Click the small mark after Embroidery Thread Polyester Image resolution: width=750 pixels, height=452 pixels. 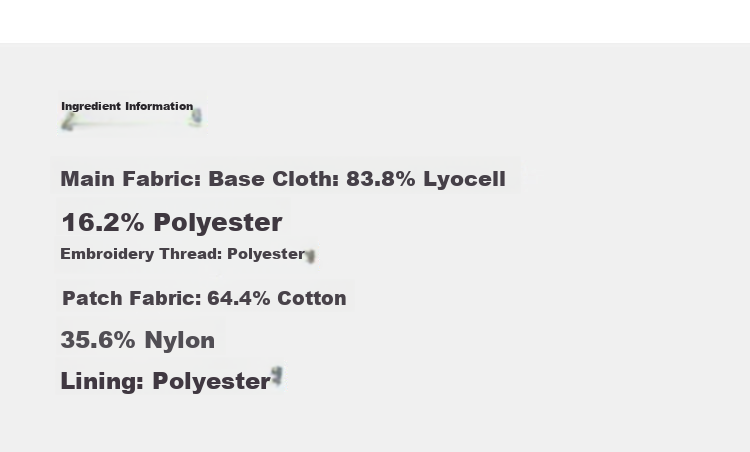tap(310, 256)
